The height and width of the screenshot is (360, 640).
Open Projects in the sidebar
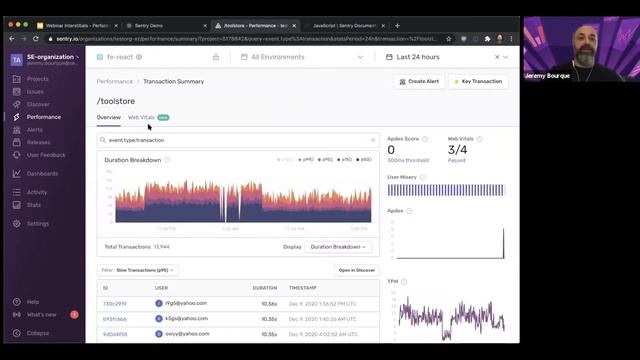click(x=37, y=79)
